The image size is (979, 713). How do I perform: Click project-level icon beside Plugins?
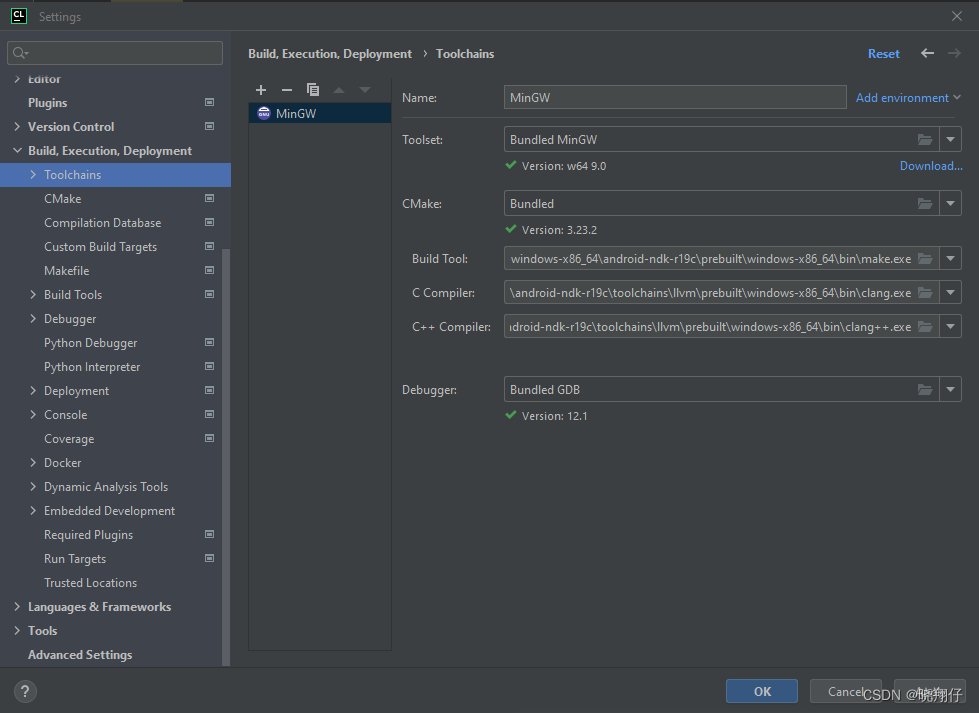(x=210, y=102)
